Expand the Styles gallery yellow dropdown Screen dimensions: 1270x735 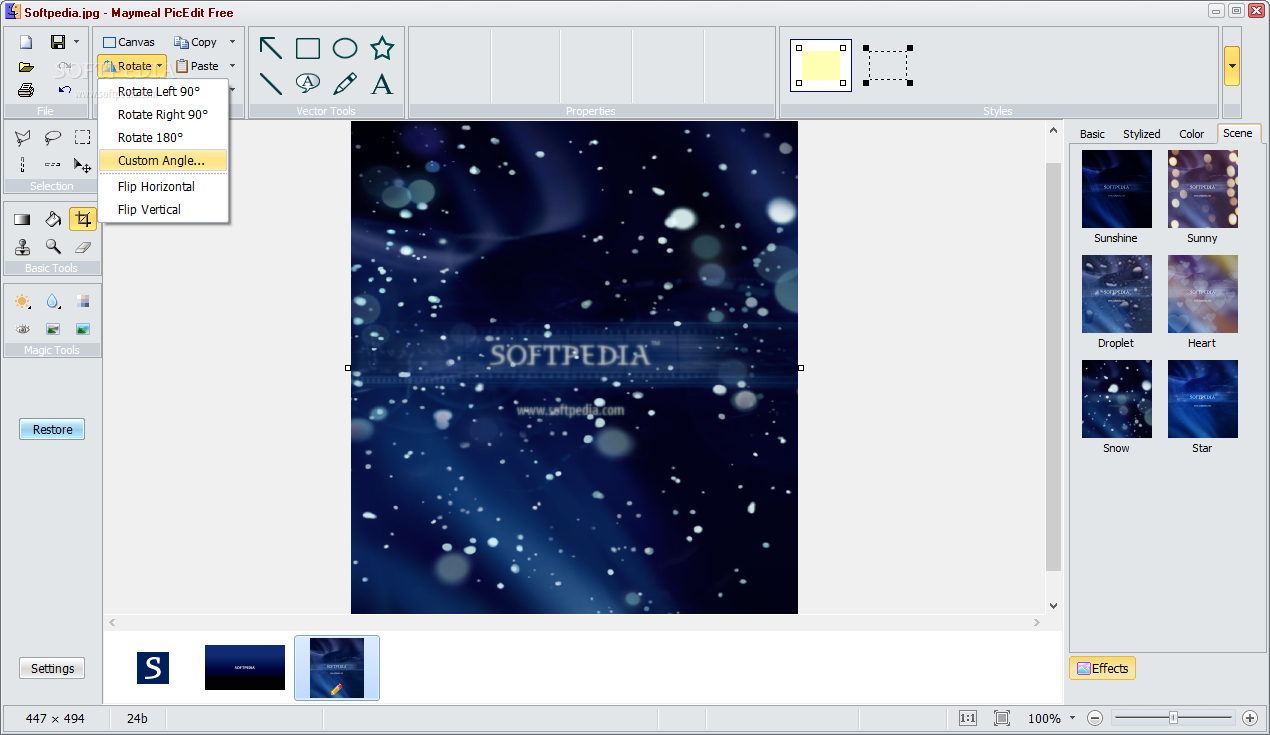click(1232, 66)
